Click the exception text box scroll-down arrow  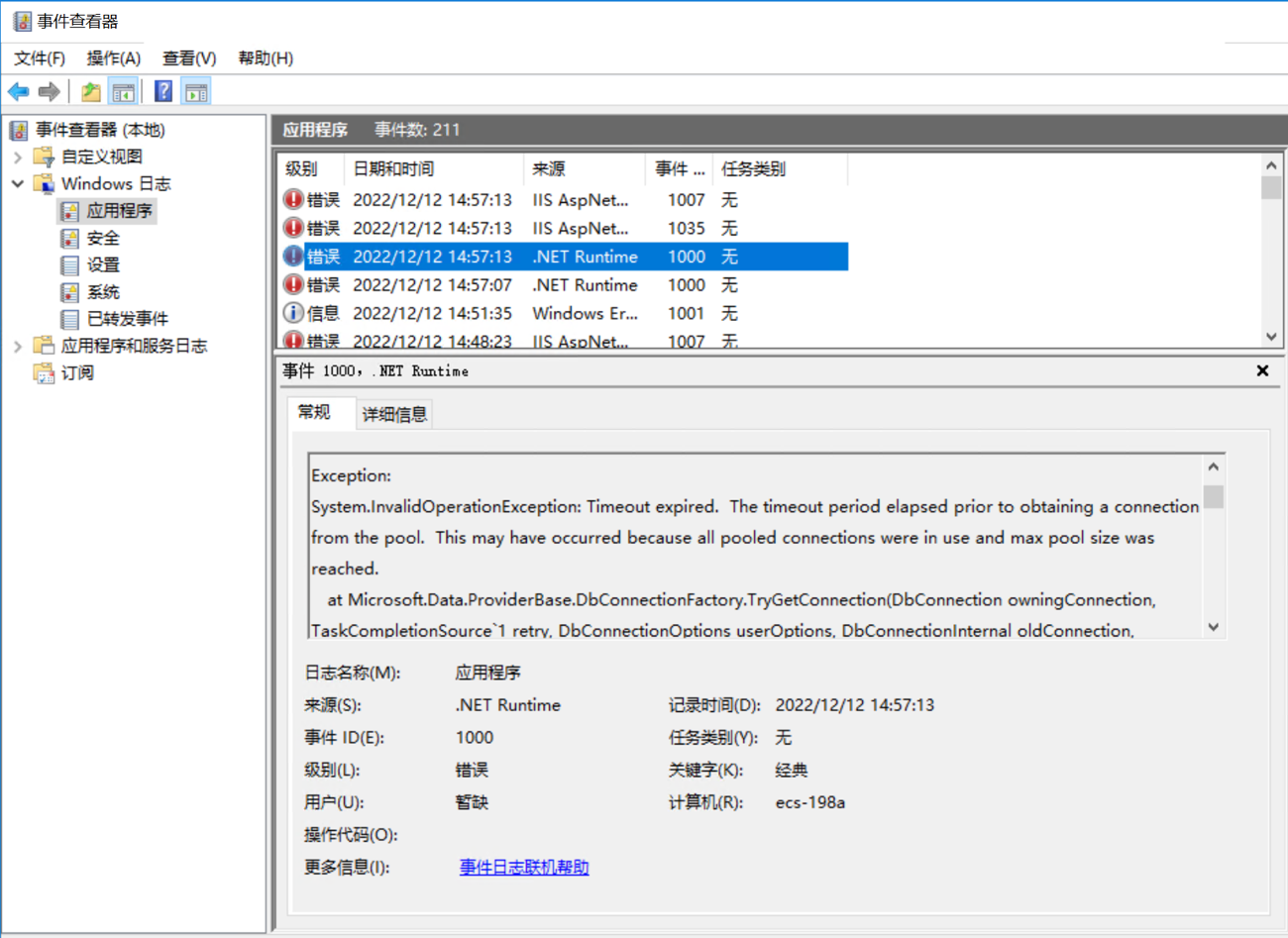pyautogui.click(x=1214, y=627)
